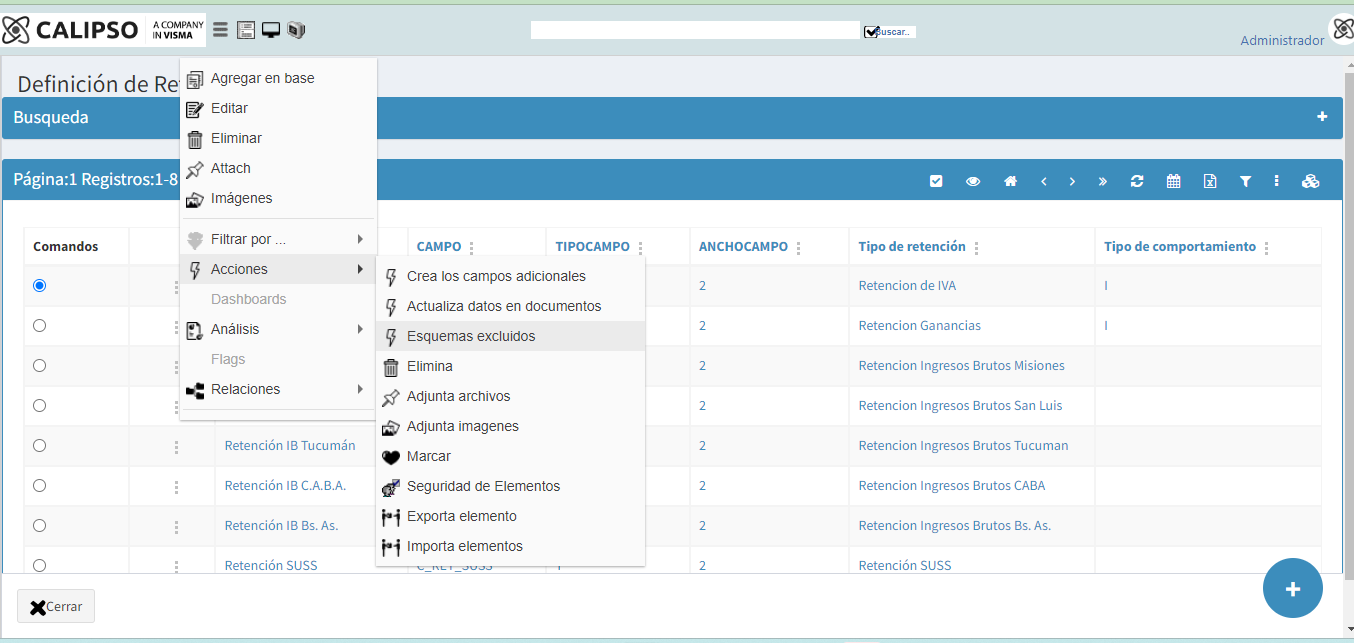Viewport: 1354px width, 643px height.
Task: Open vertical dots menu in the results toolbar
Action: (x=1277, y=181)
